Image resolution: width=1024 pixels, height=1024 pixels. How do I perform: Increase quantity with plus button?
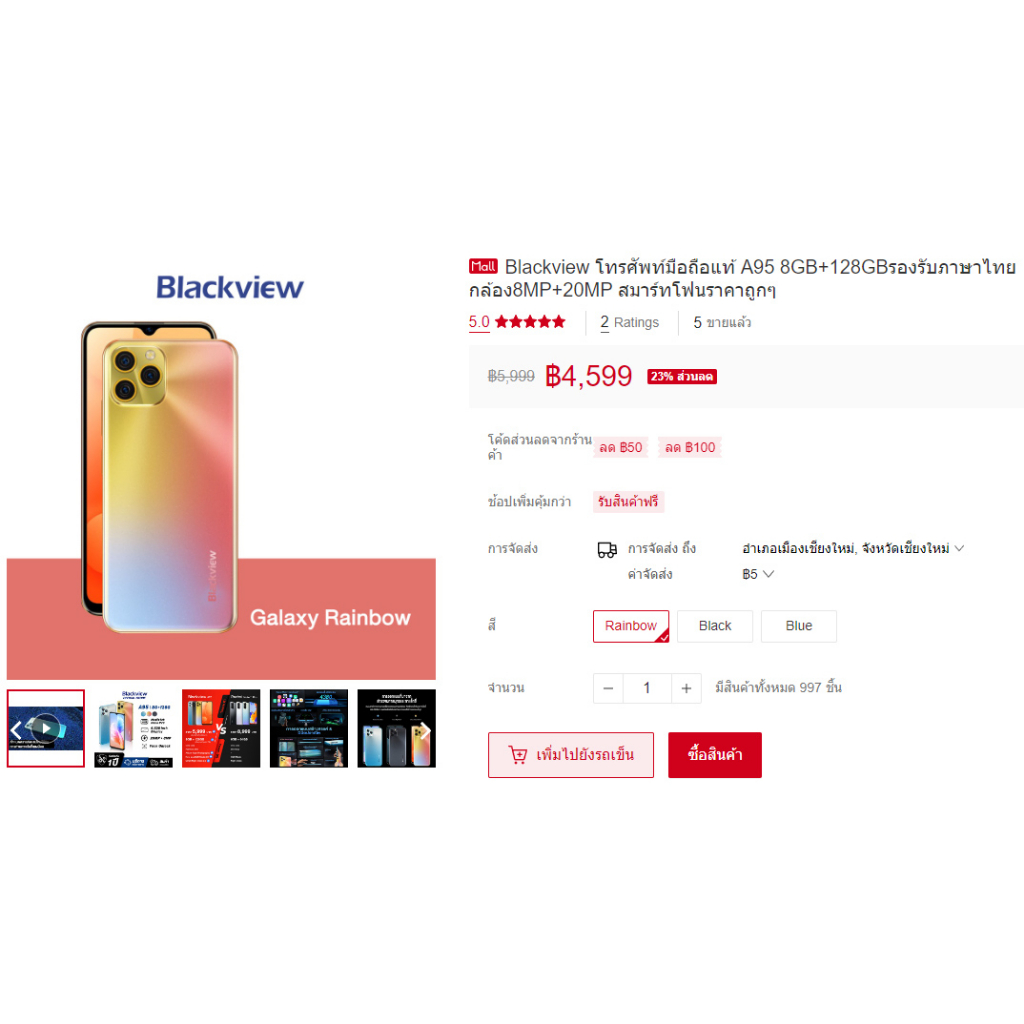point(686,688)
